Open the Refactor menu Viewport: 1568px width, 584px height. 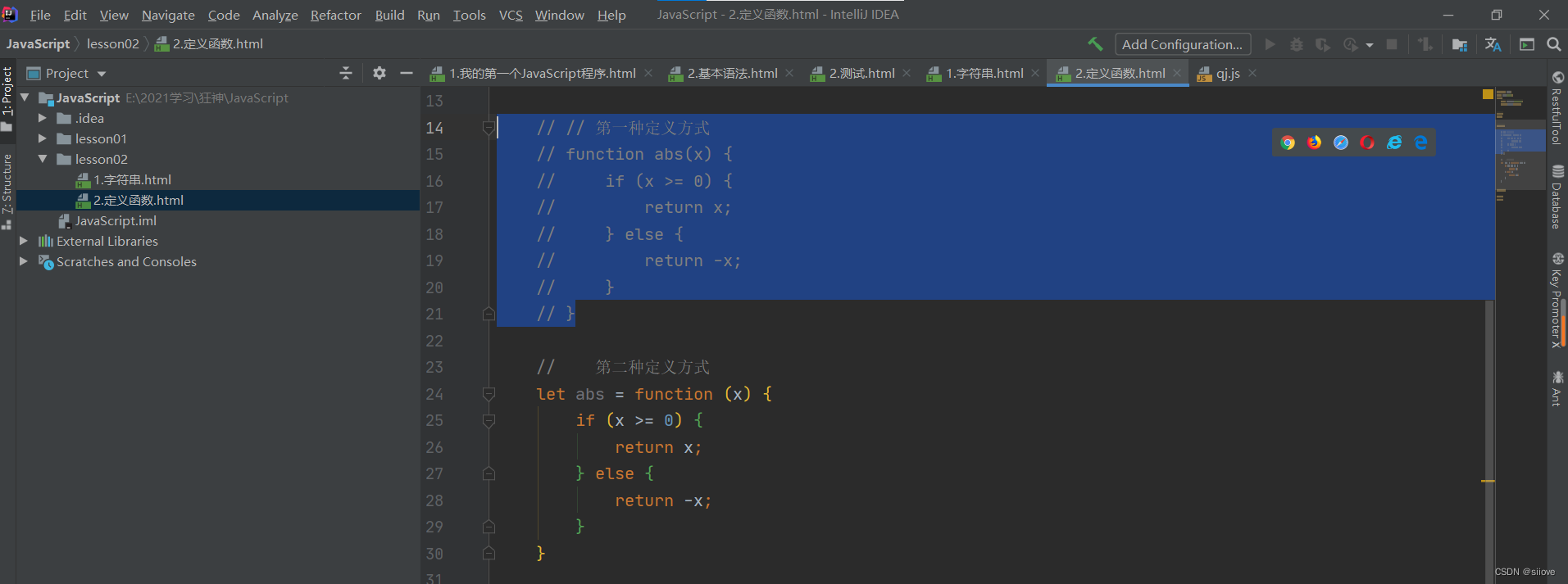tap(335, 15)
